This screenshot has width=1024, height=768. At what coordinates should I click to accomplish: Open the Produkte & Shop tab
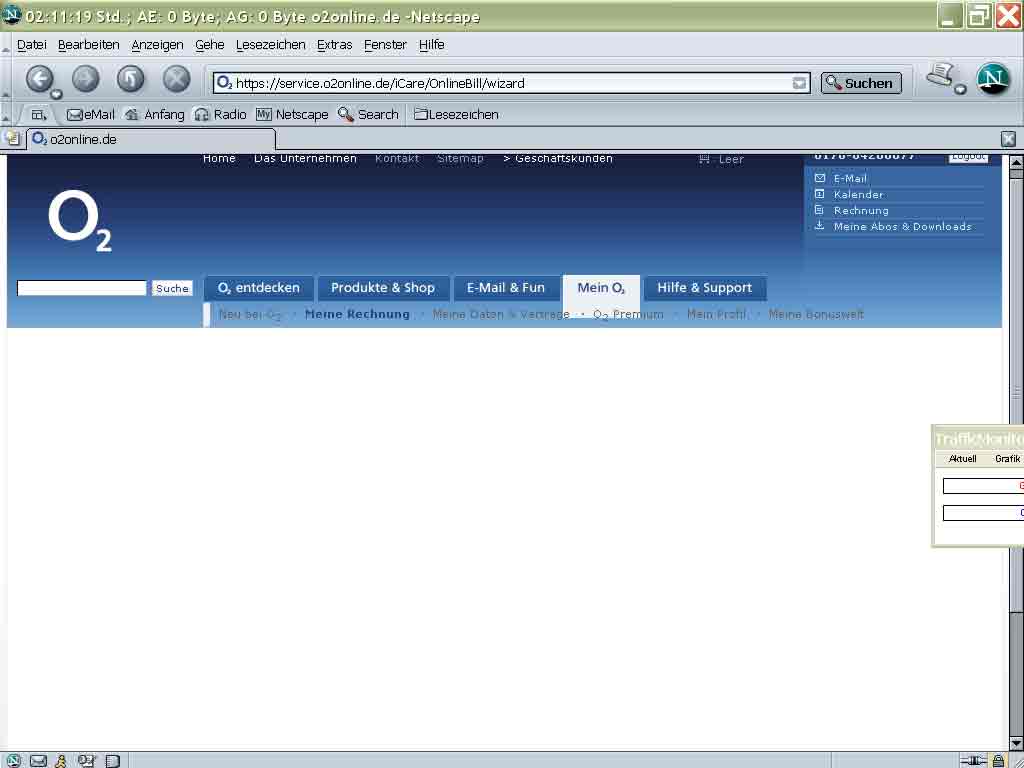(x=383, y=288)
